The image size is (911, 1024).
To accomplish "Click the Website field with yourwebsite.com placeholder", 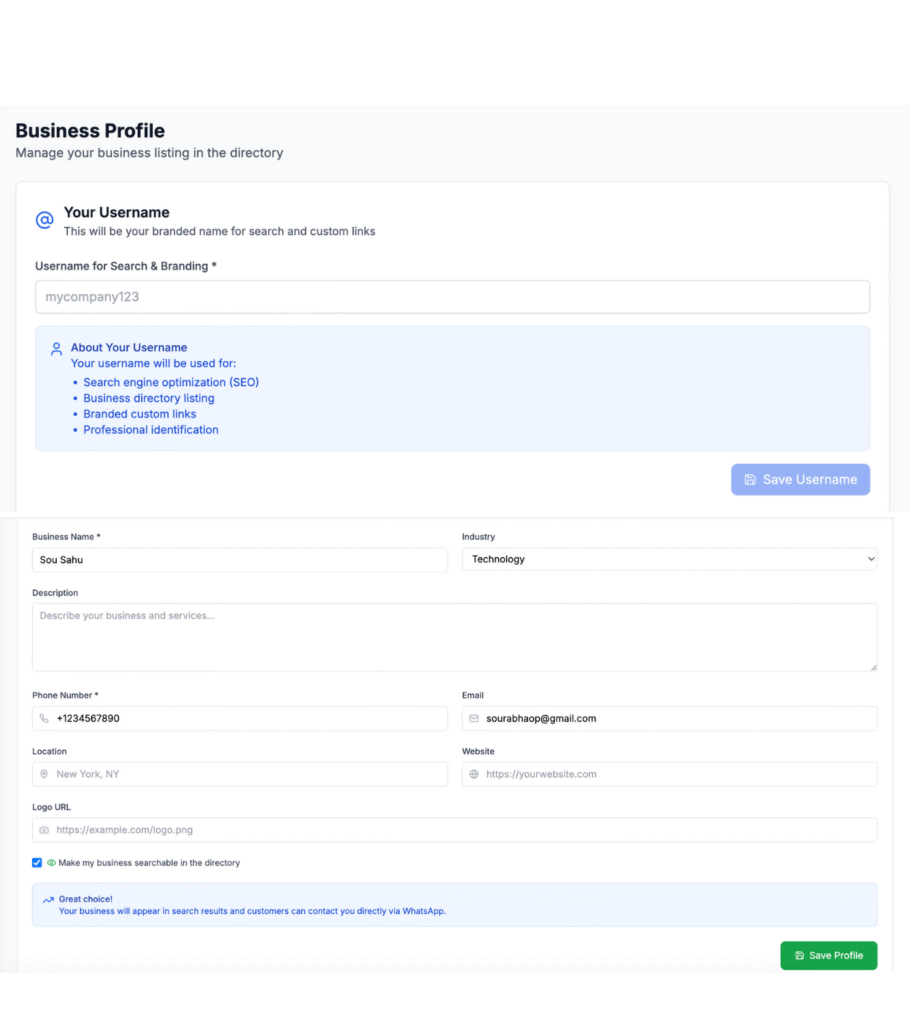I will pyautogui.click(x=678, y=774).
